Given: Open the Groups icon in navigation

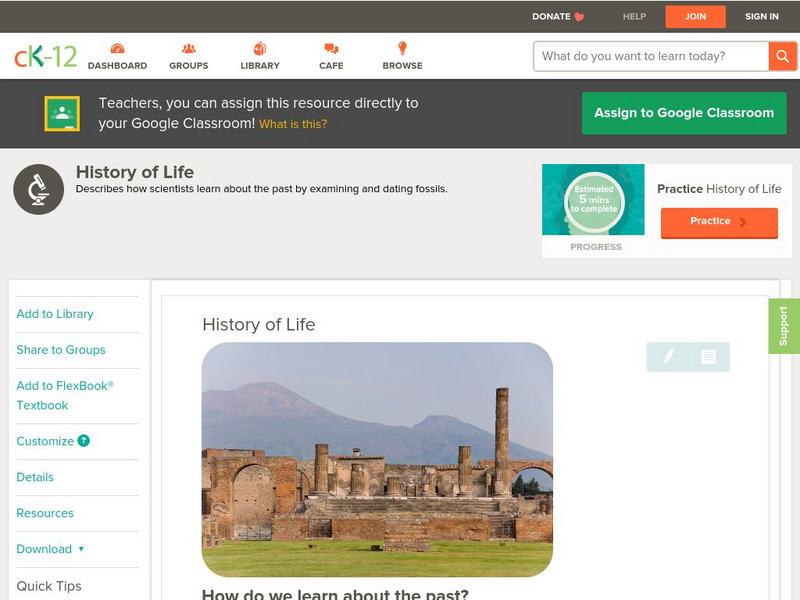Looking at the screenshot, I should (188, 49).
